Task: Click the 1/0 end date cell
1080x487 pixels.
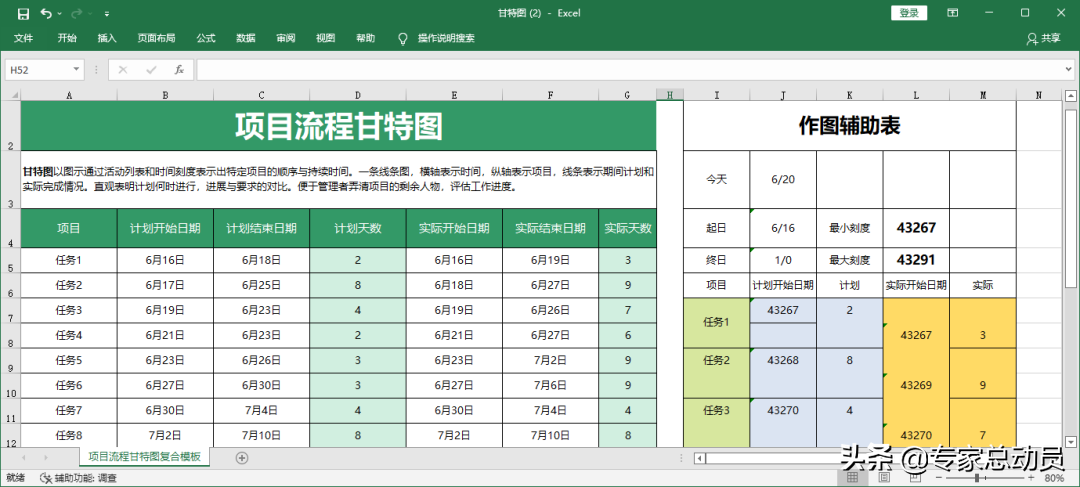Action: (x=783, y=260)
